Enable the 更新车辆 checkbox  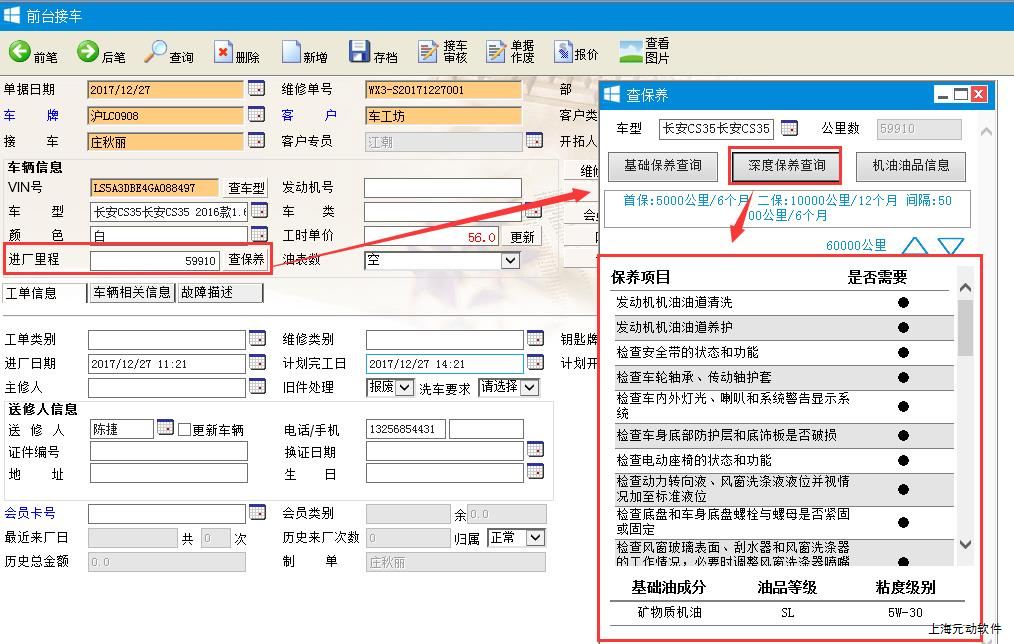(184, 430)
